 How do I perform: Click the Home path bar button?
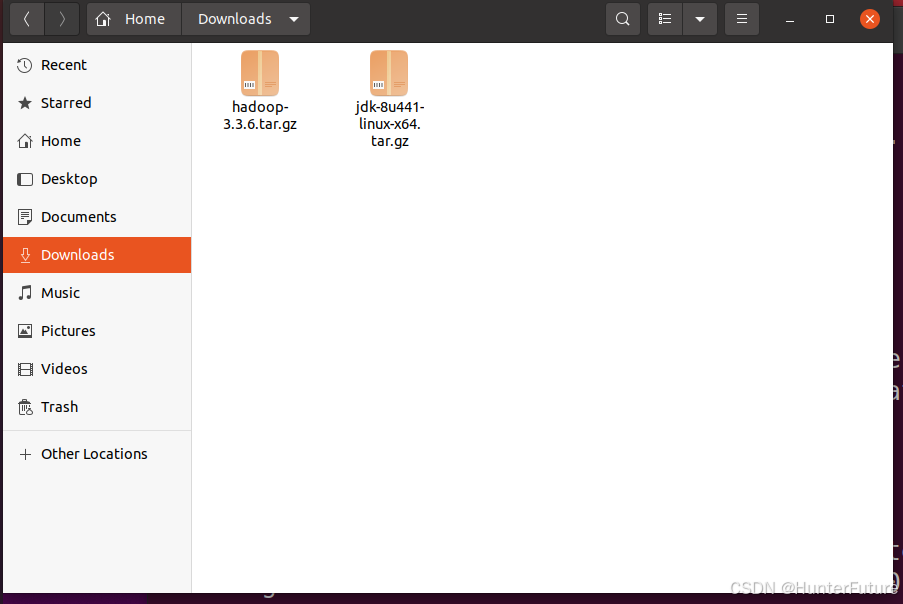[134, 19]
